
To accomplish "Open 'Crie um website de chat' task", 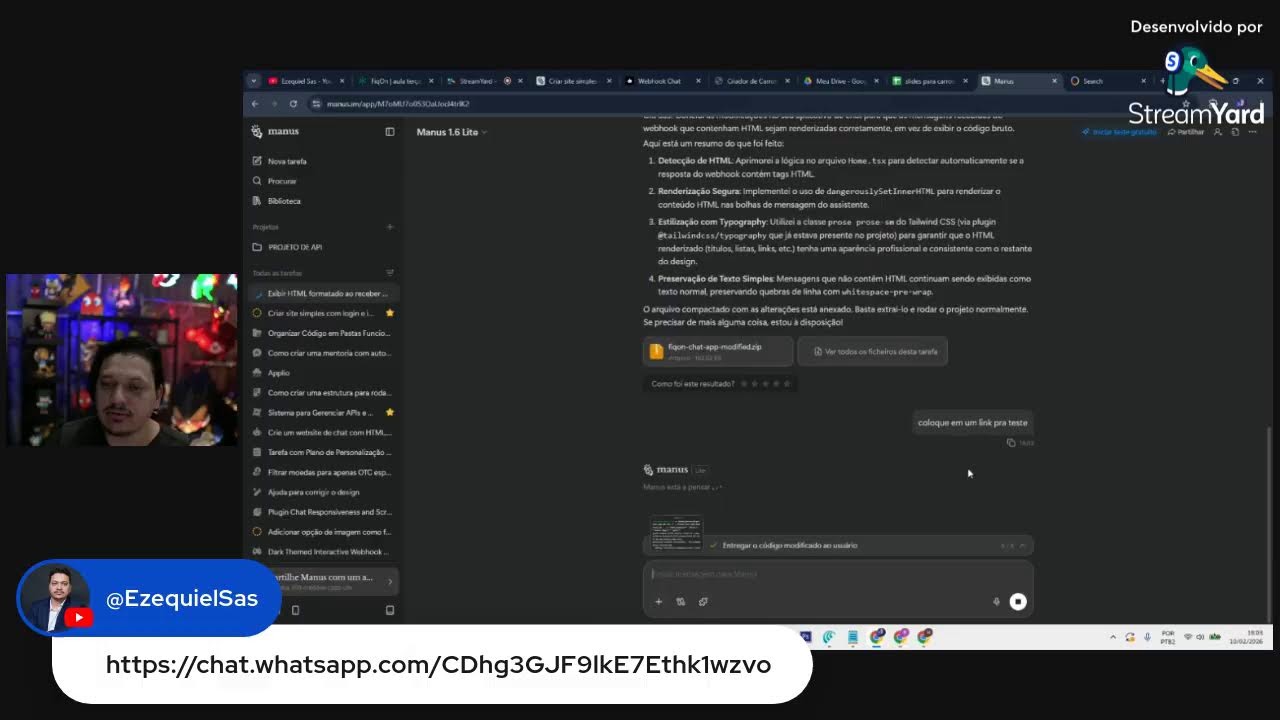I will click(x=323, y=433).
